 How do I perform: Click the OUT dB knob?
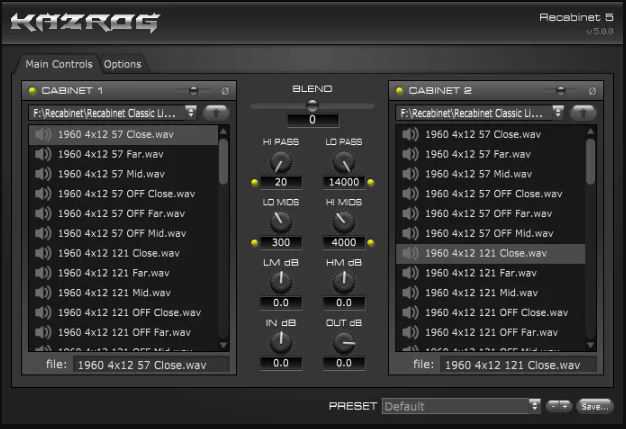click(x=344, y=342)
